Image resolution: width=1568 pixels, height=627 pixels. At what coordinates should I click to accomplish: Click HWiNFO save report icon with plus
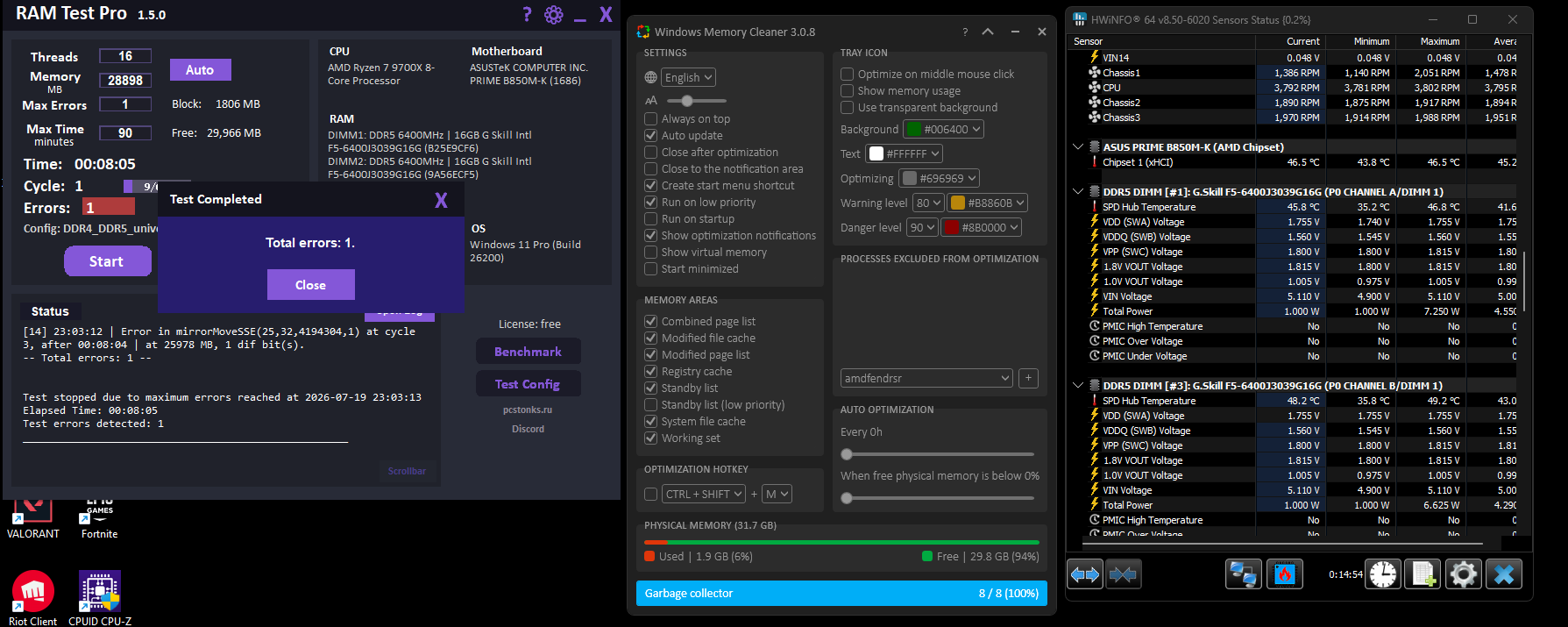[1423, 574]
